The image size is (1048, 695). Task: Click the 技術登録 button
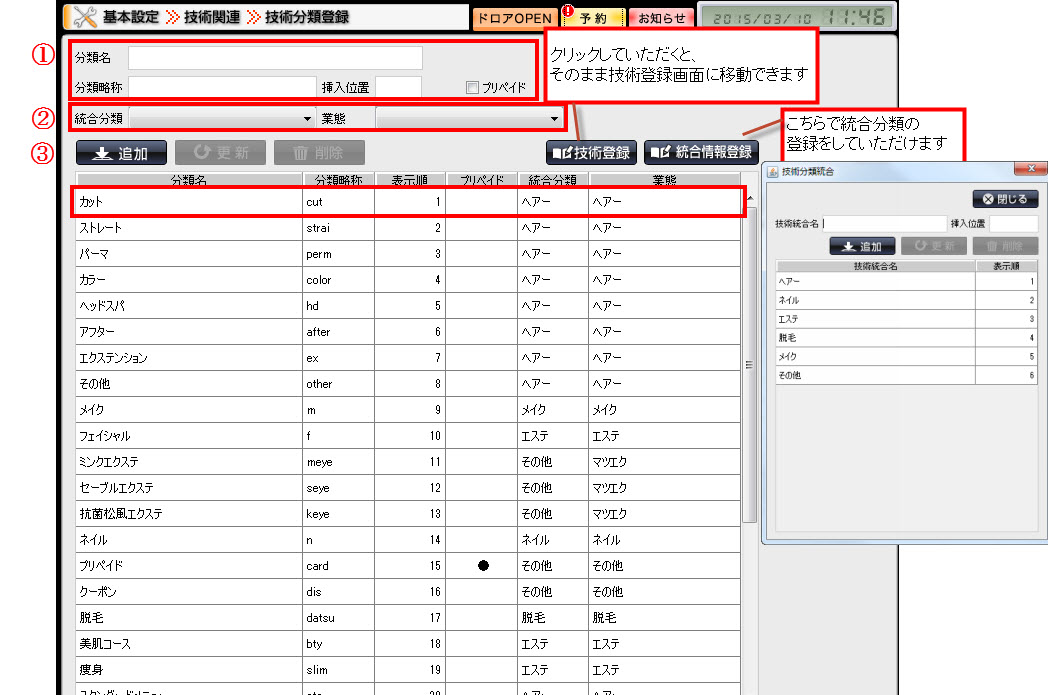591,153
